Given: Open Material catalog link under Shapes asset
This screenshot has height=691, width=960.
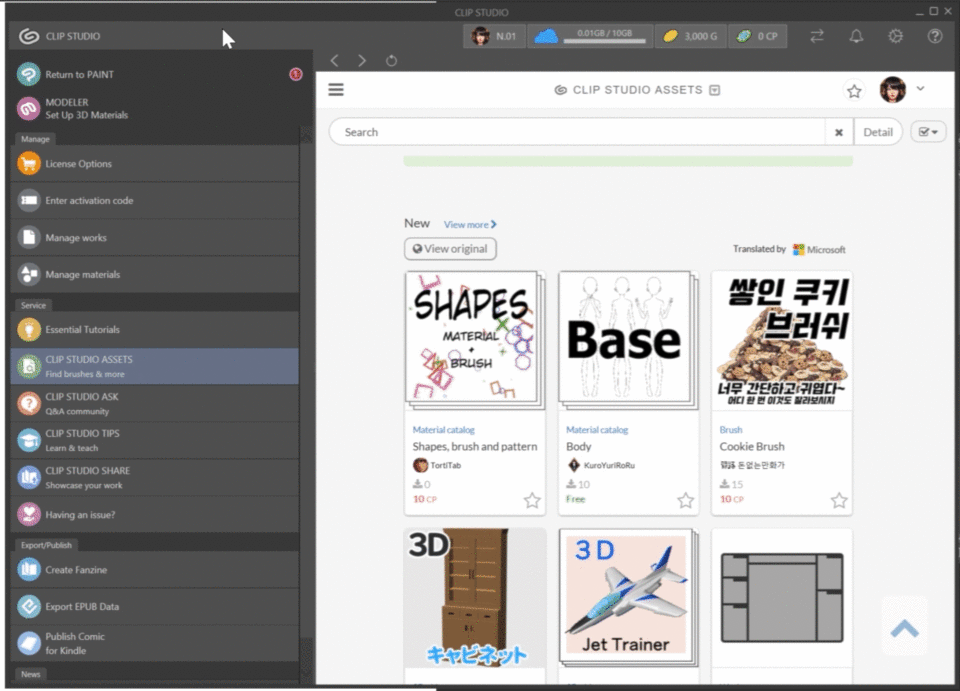Looking at the screenshot, I should [x=443, y=430].
